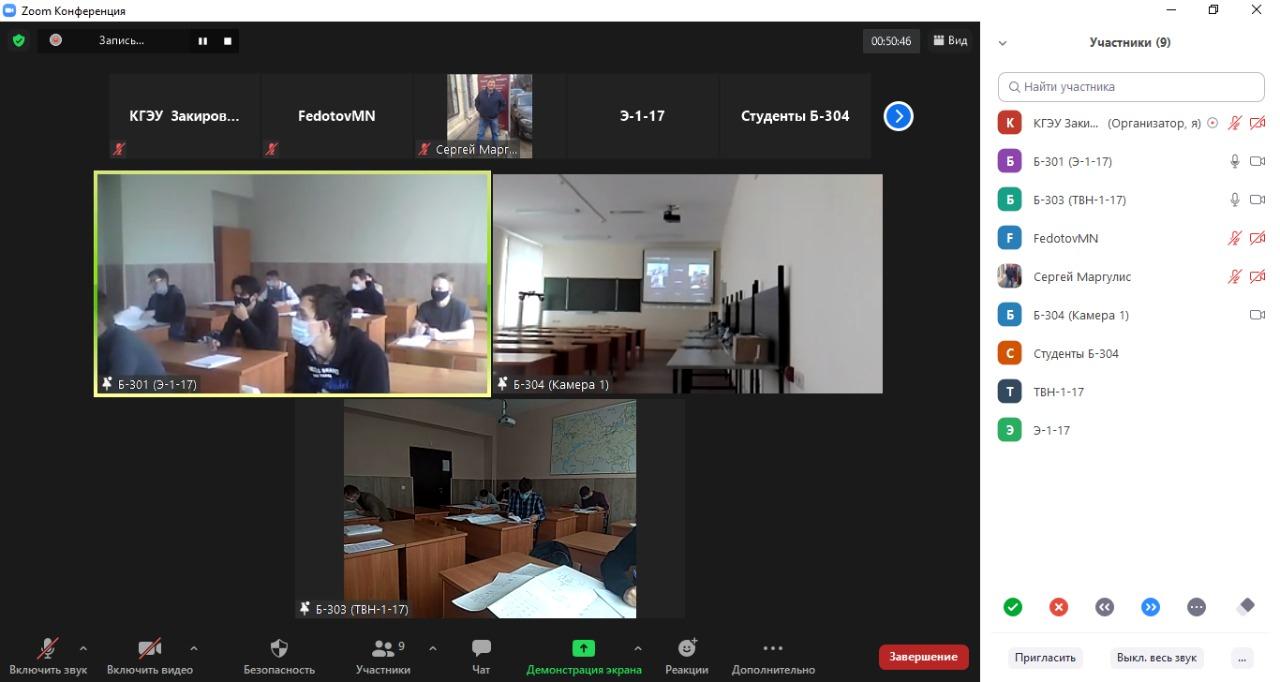This screenshot has height=682, width=1280.
Task: Expand video options arrow beside camera
Action: coord(194,648)
